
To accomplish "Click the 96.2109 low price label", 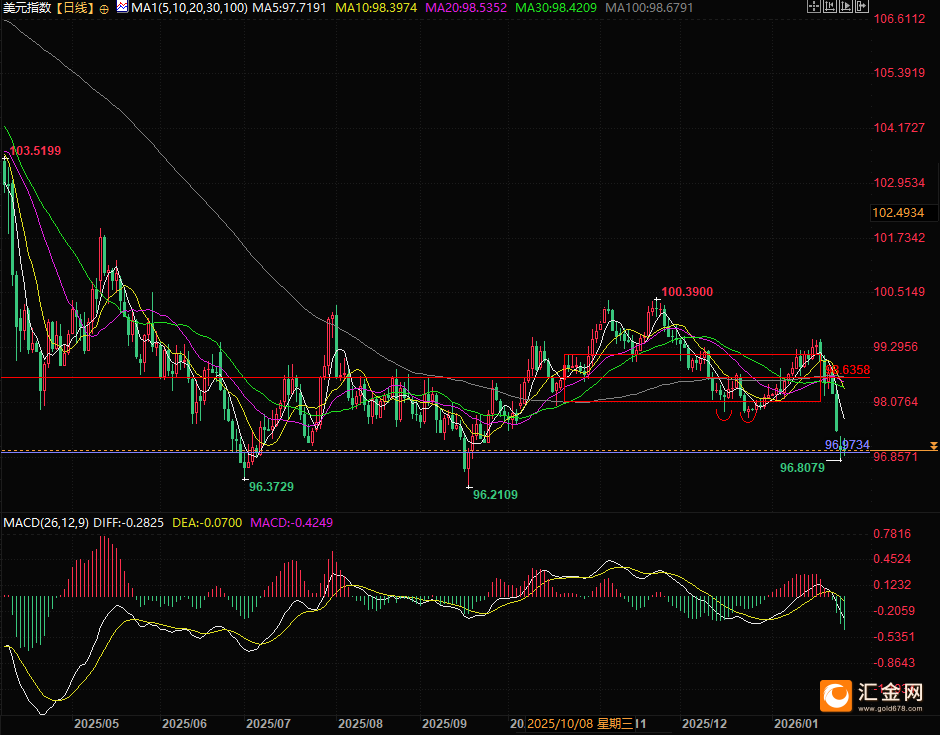I will [495, 494].
